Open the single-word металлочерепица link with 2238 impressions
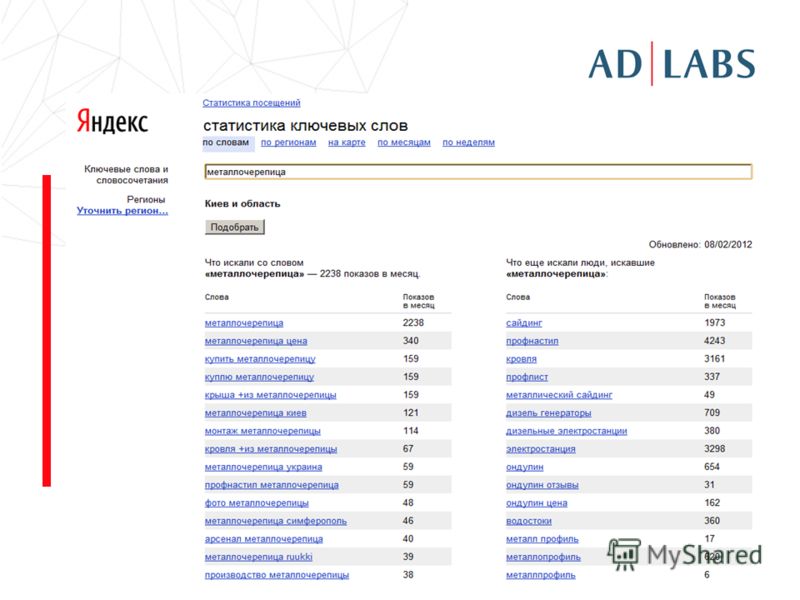The height and width of the screenshot is (600, 800). (x=244, y=323)
